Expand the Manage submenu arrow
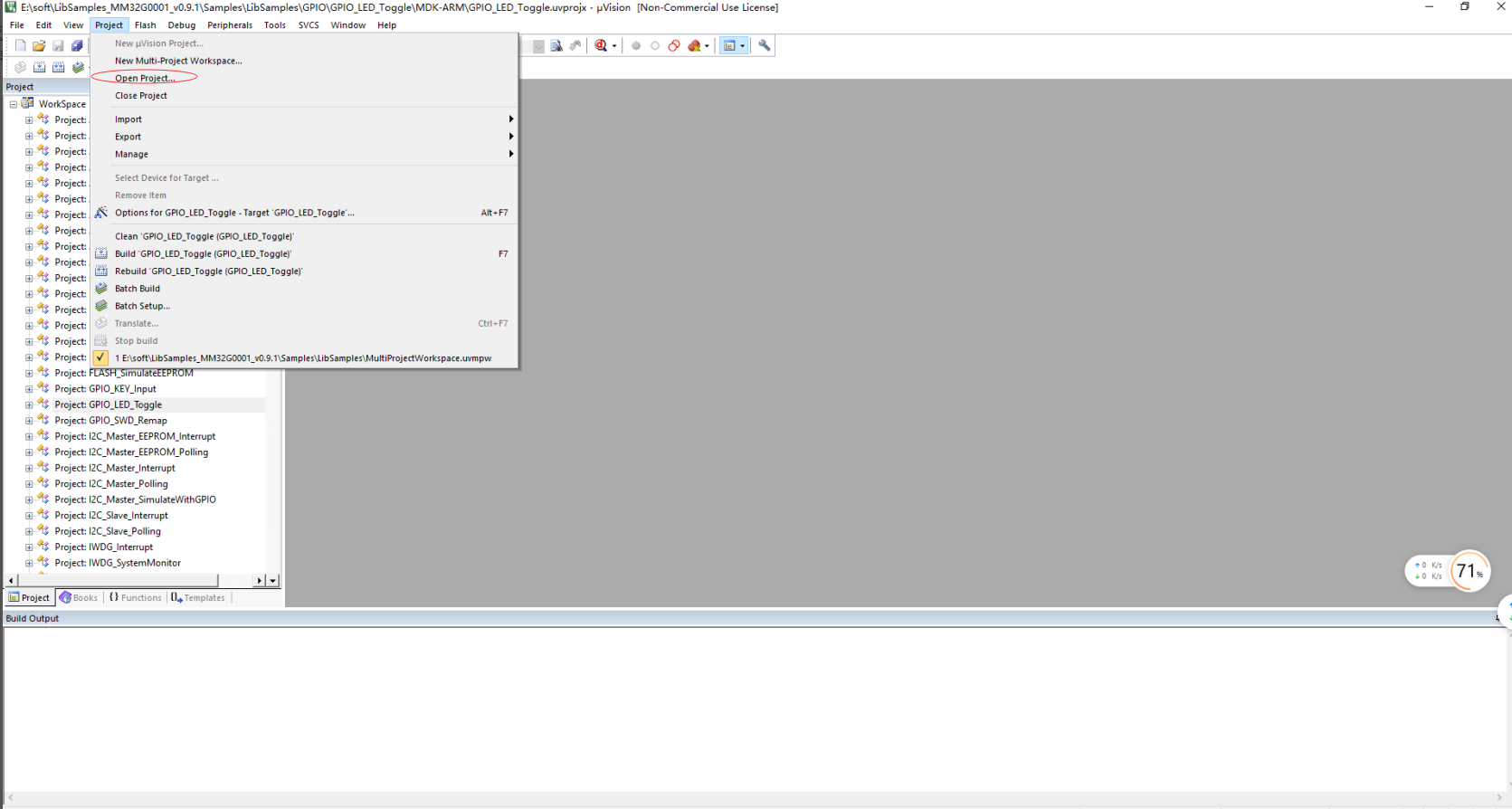The height and width of the screenshot is (809, 1512). [x=511, y=154]
